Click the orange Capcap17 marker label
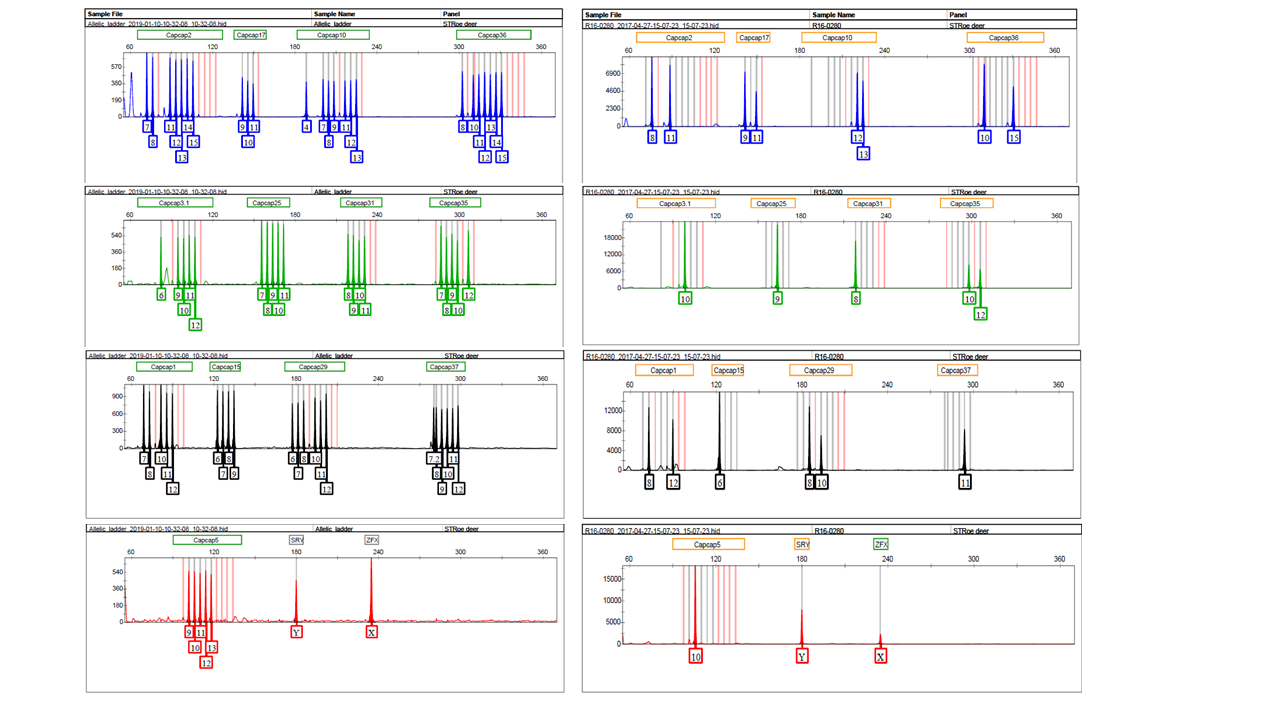Viewport: 1280px width, 720px height. [753, 38]
